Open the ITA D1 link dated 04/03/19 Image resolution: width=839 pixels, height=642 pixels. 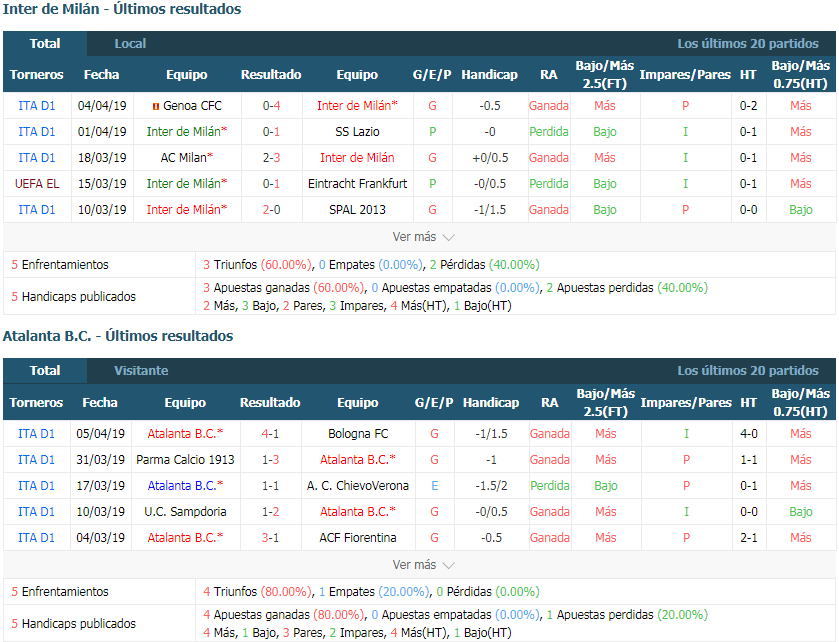(x=36, y=538)
